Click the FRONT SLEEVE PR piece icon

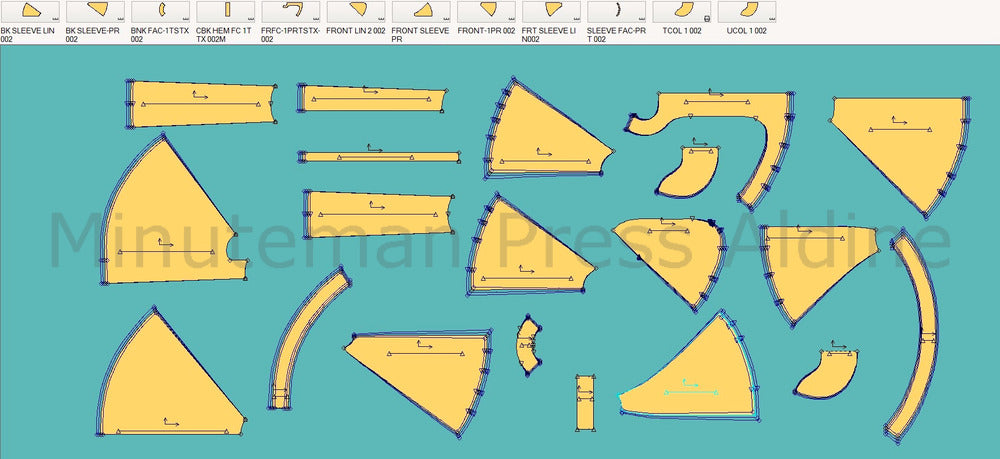[x=423, y=12]
